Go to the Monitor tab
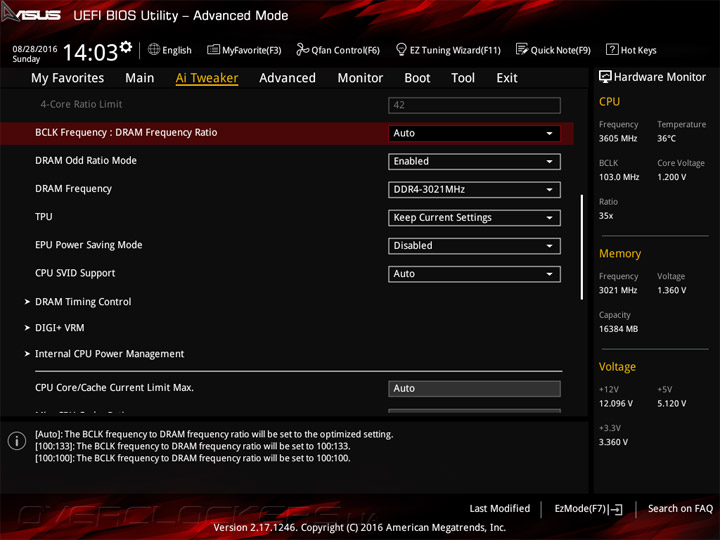The image size is (720, 540). coord(360,78)
